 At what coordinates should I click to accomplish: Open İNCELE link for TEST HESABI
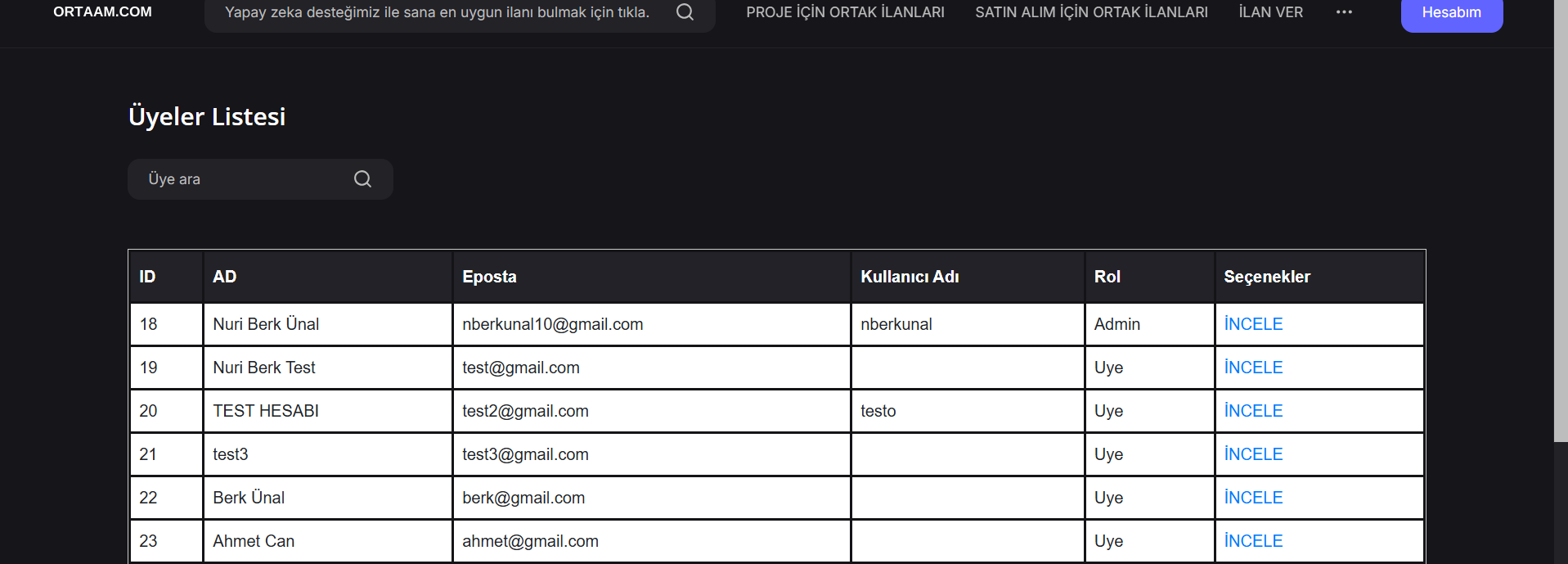pos(1253,411)
